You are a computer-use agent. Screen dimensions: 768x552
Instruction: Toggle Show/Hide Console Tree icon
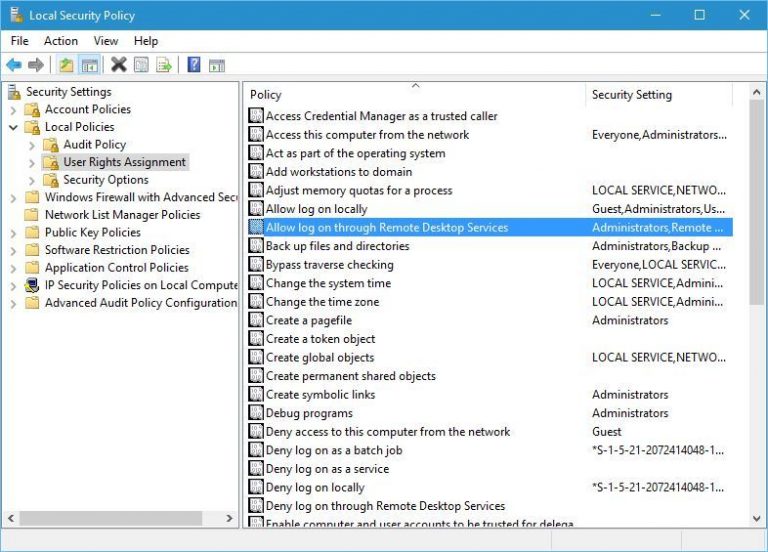point(90,65)
